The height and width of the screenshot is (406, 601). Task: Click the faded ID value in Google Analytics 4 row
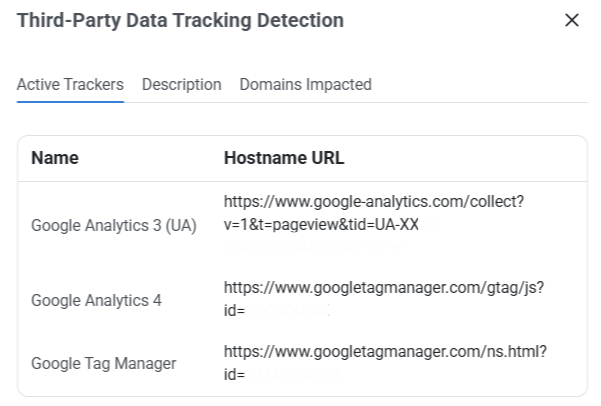tap(288, 311)
